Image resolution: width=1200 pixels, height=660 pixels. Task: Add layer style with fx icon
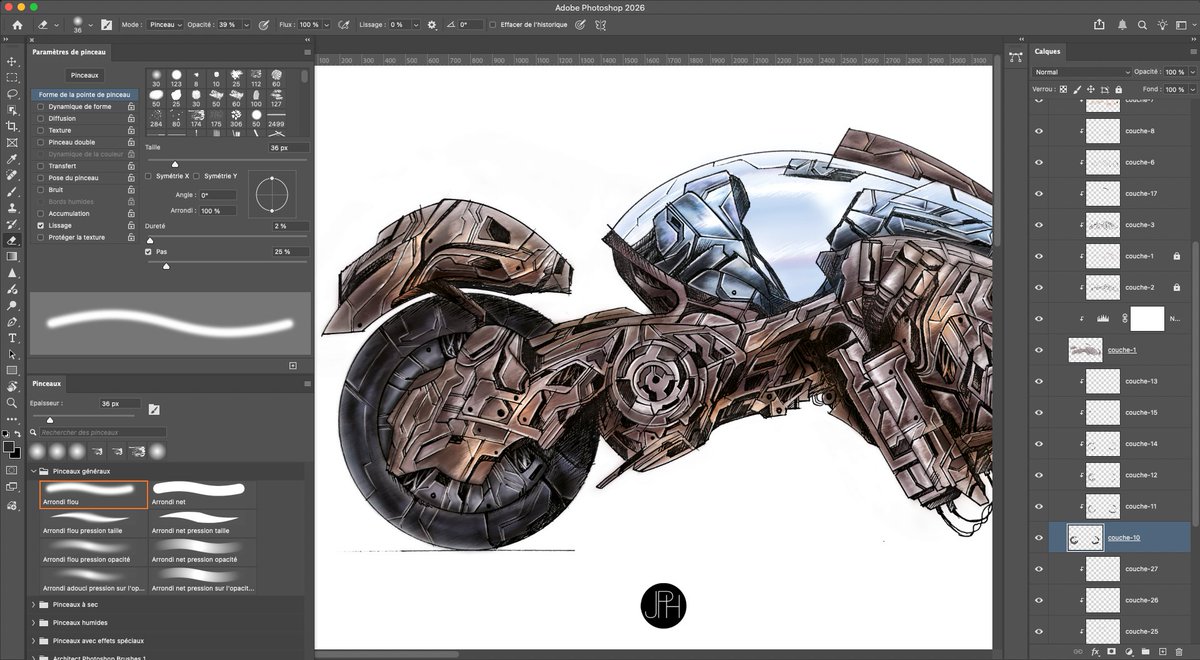coord(1094,651)
